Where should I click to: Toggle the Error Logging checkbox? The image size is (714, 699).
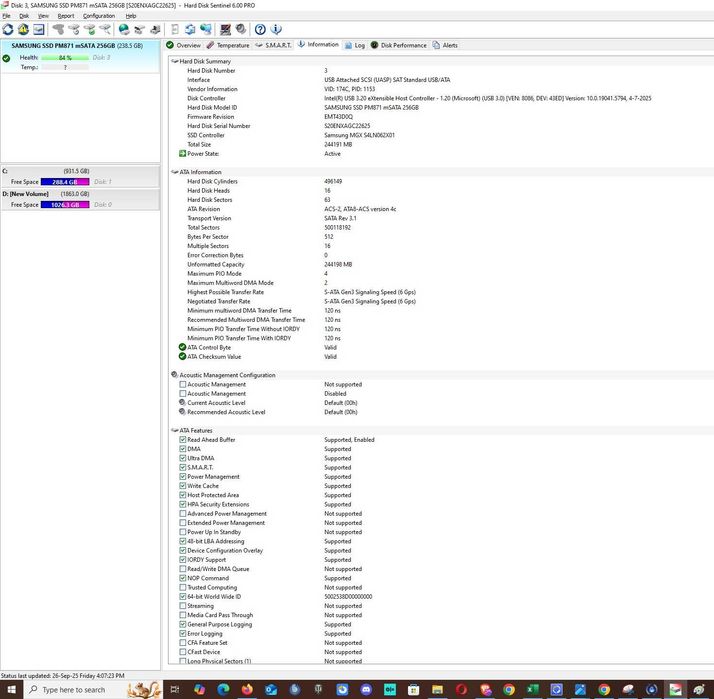(183, 633)
